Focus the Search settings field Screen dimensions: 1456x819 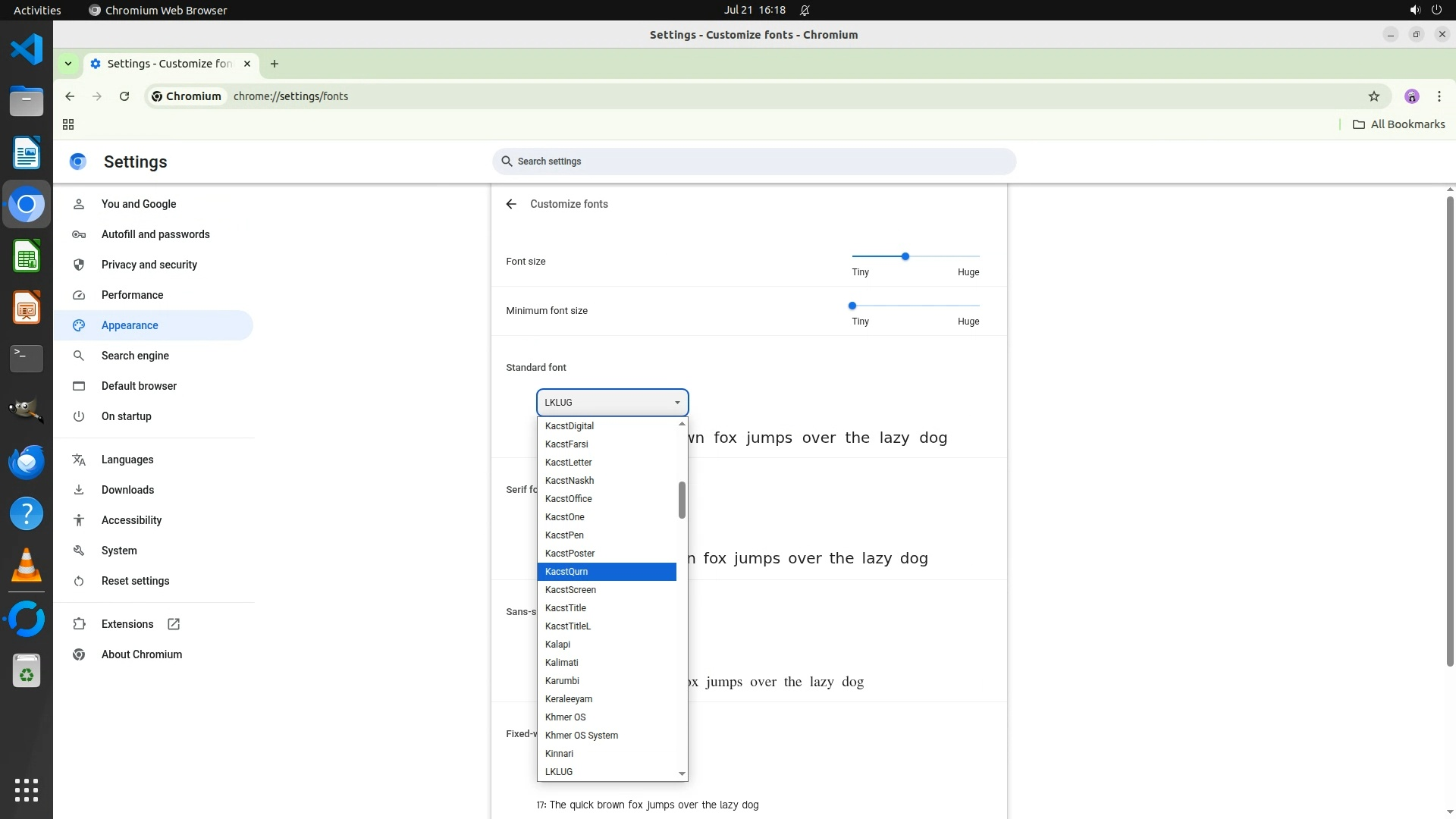pos(754,162)
